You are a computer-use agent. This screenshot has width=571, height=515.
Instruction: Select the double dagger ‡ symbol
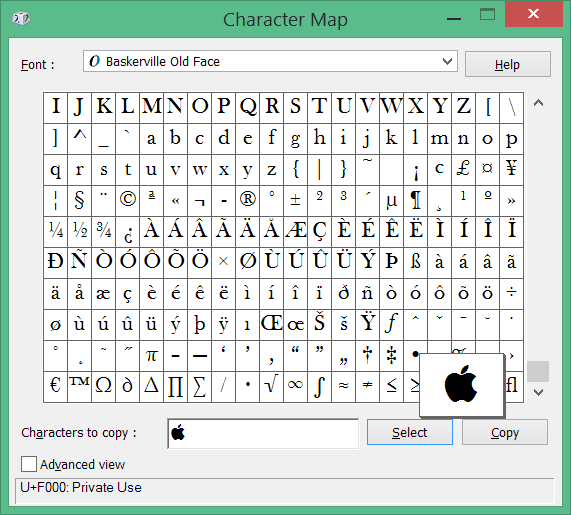pyautogui.click(x=391, y=355)
